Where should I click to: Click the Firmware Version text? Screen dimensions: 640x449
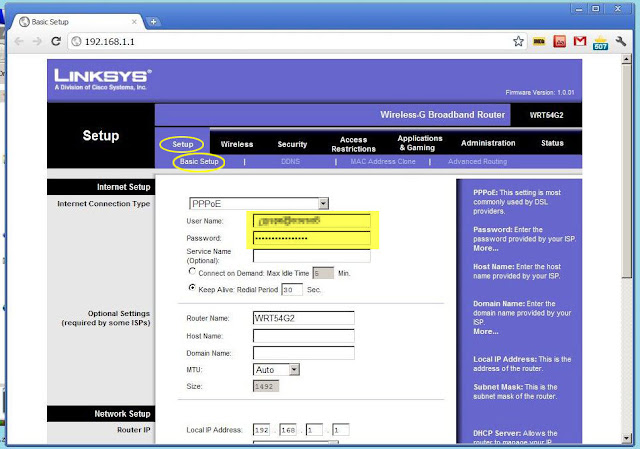pos(540,93)
